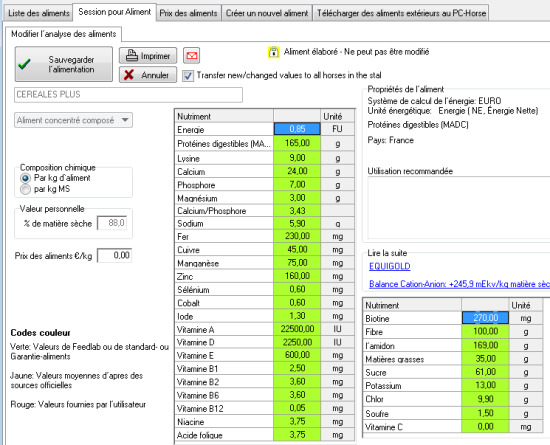Click the Magnésium value 3,00
This screenshot has width=550, height=445.
tap(297, 198)
